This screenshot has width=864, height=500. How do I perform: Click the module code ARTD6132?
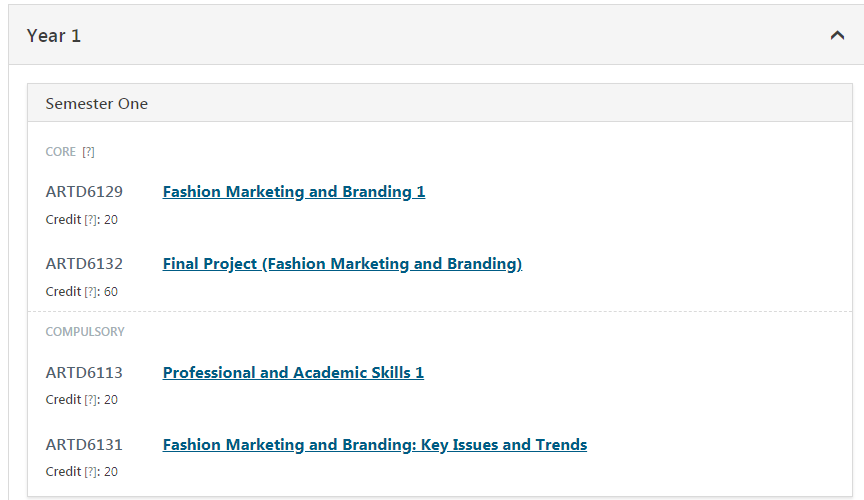(84, 264)
